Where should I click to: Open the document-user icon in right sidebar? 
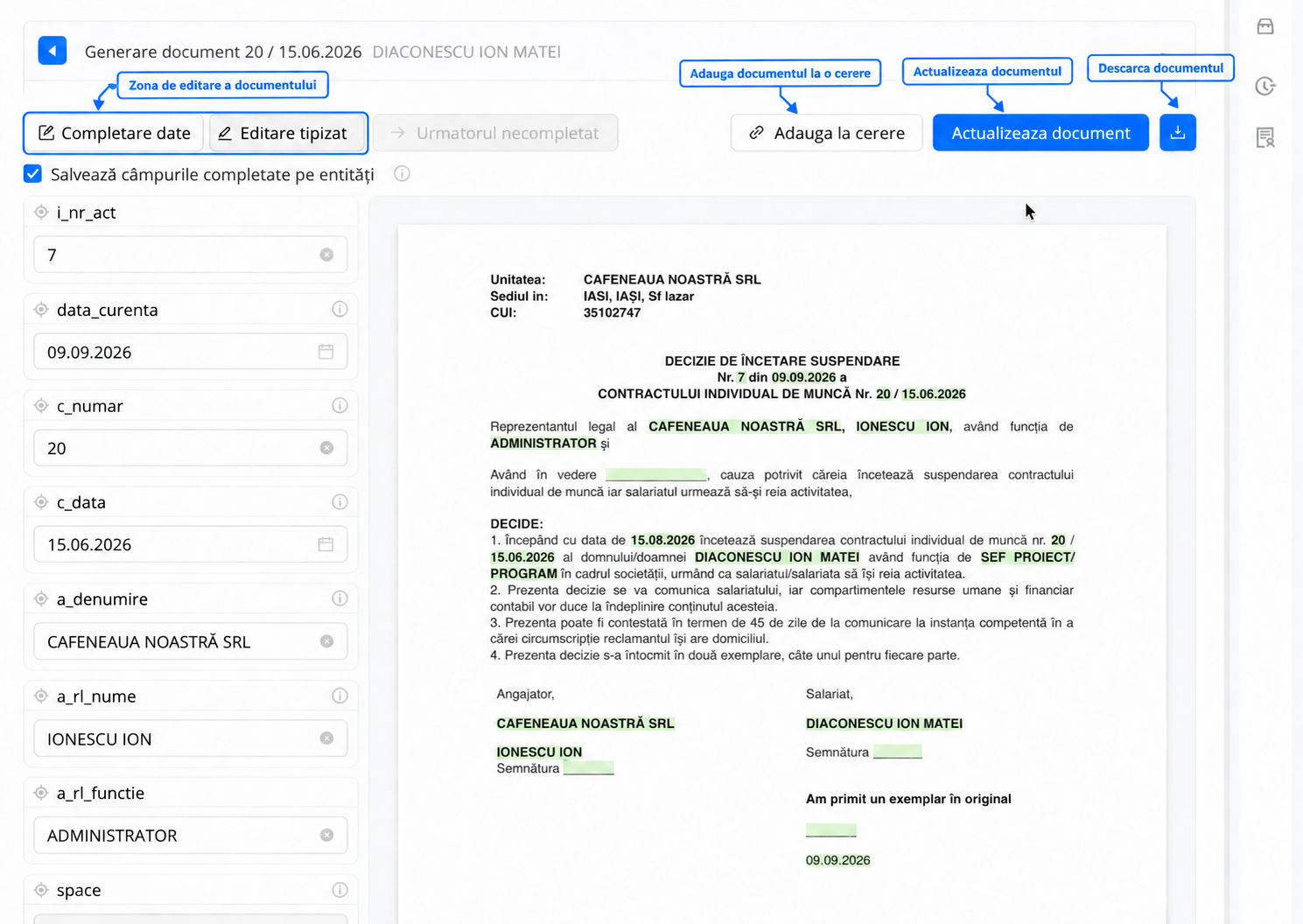coord(1265,137)
